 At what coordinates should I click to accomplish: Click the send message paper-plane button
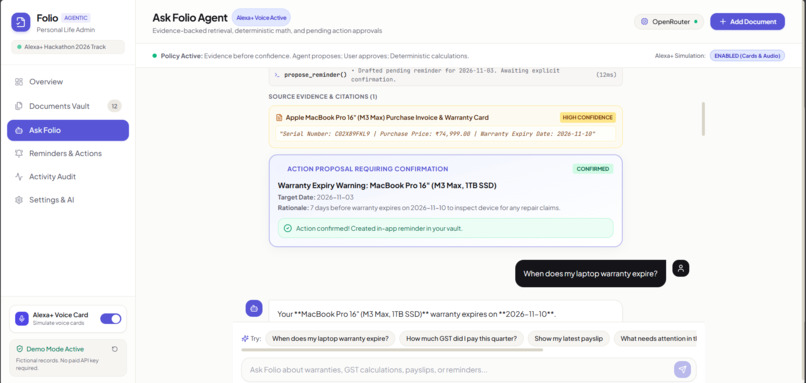pyautogui.click(x=683, y=370)
